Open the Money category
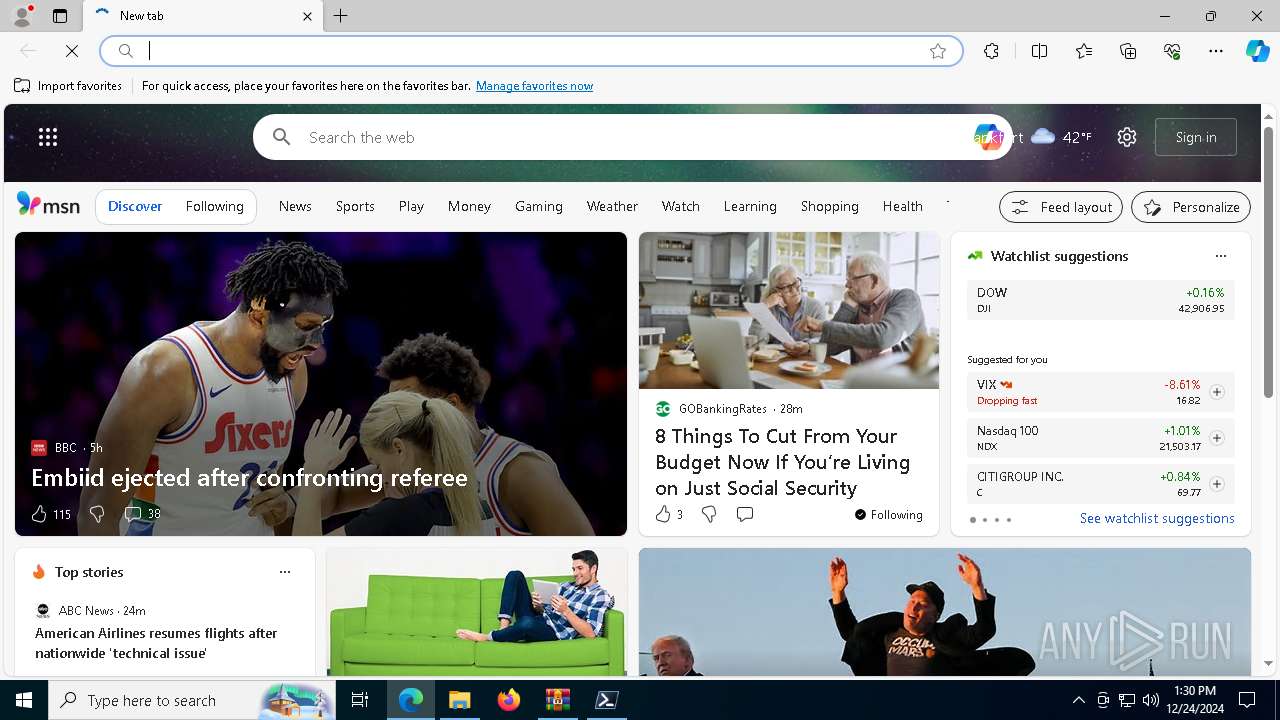 click(x=469, y=206)
